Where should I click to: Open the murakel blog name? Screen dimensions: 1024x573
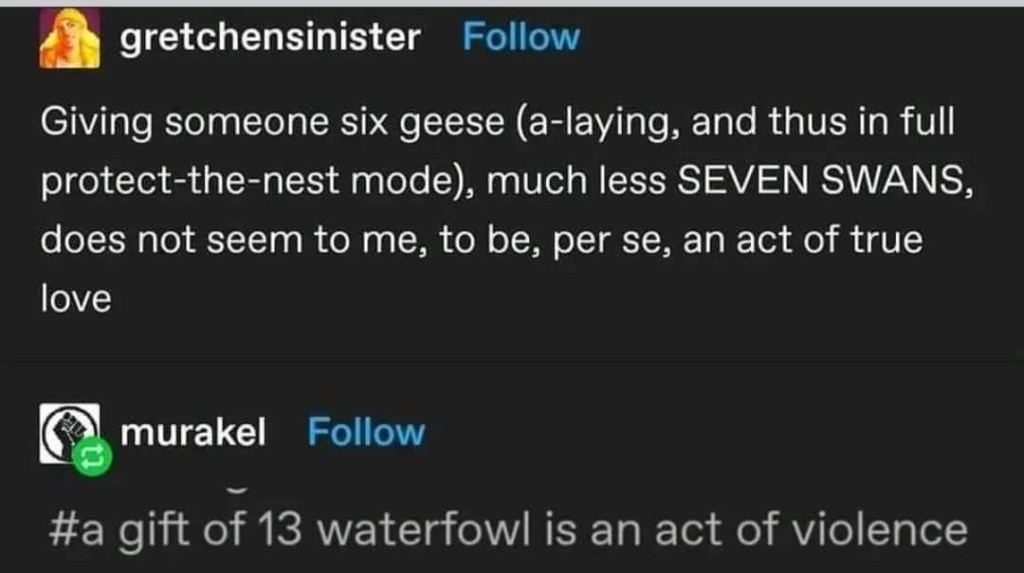(x=193, y=433)
